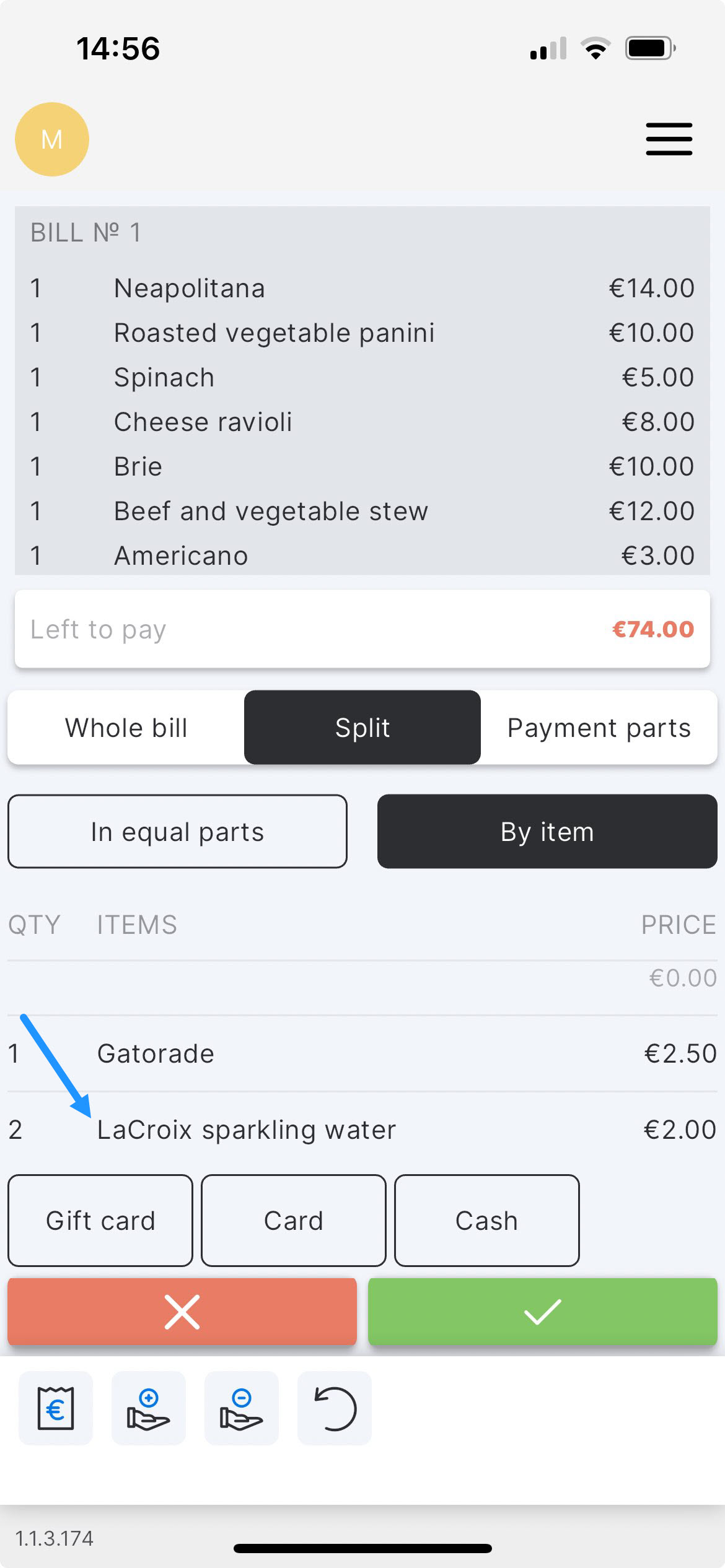
Task: Select the Gatorade item row
Action: click(362, 1053)
